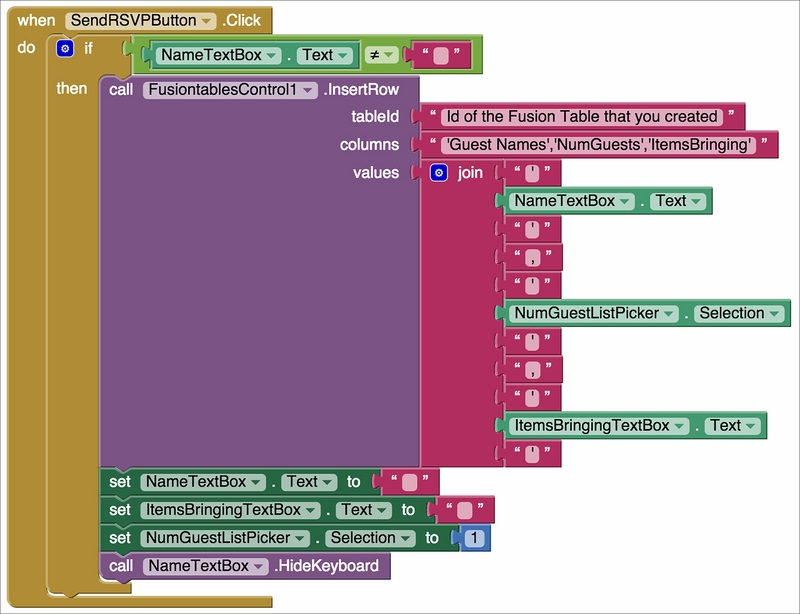The height and width of the screenshot is (614, 800).
Task: Change the ≠ comparison operator dropdown
Action: point(384,55)
